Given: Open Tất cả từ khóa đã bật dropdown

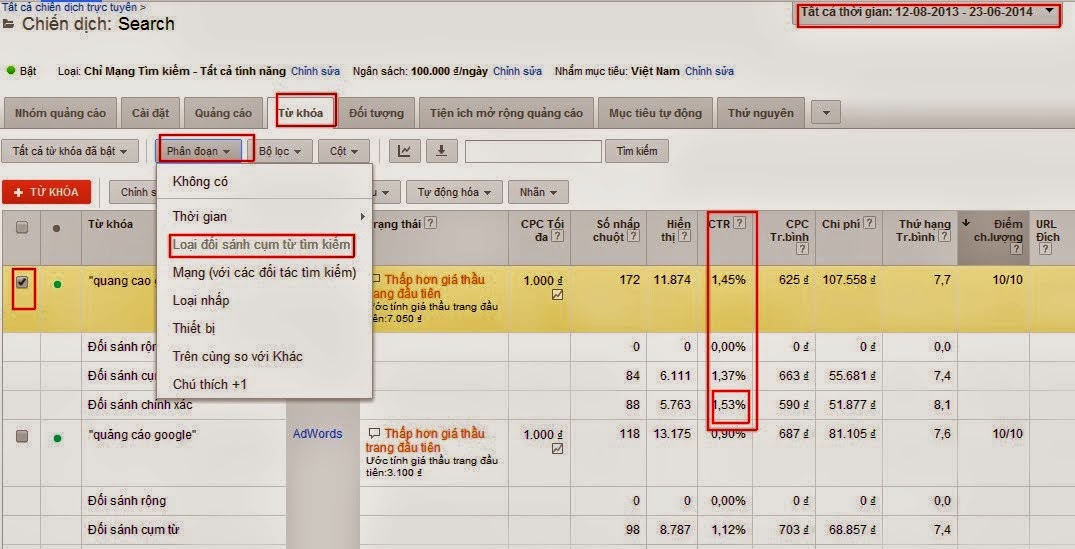Looking at the screenshot, I should pyautogui.click(x=70, y=151).
